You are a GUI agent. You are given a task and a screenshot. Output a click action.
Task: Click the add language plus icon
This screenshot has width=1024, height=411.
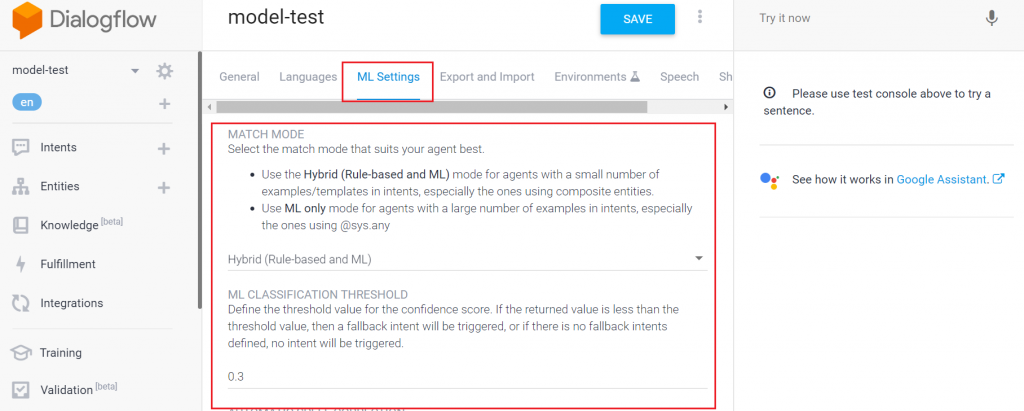[x=165, y=104]
